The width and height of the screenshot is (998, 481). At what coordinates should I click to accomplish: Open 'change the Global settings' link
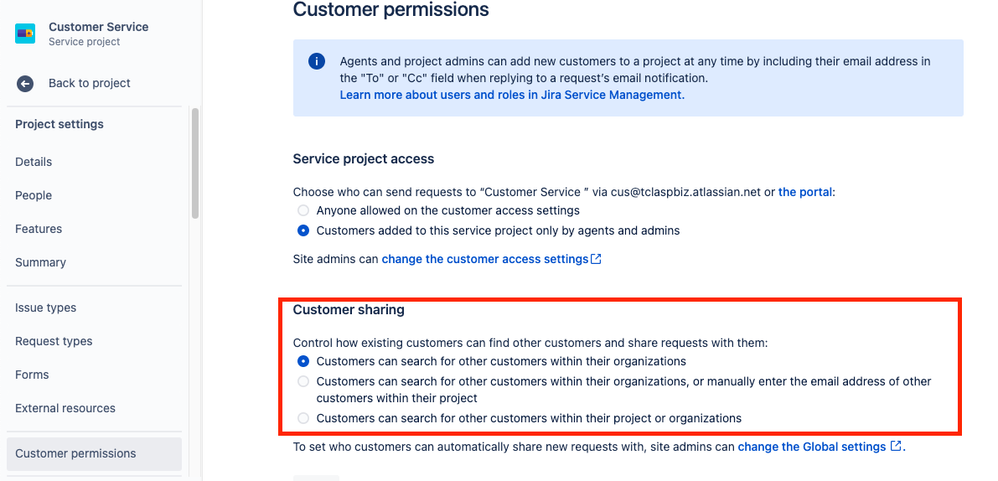click(x=812, y=447)
